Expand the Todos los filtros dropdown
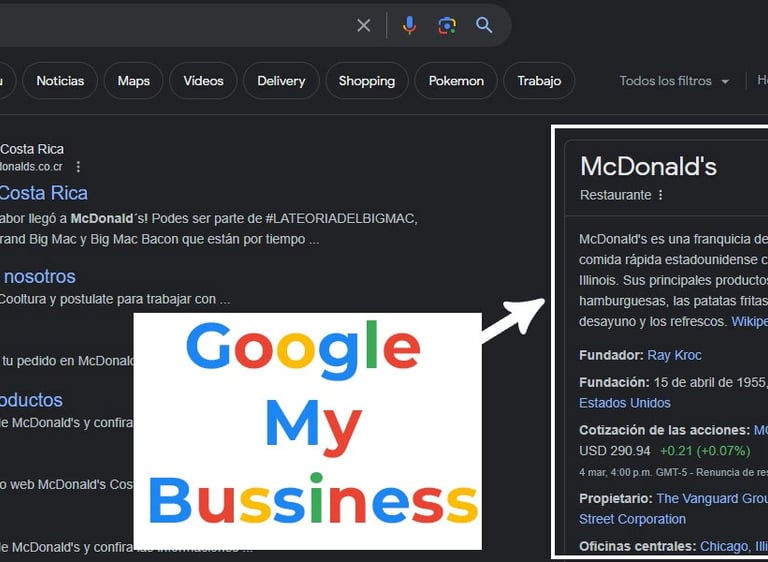 point(674,81)
